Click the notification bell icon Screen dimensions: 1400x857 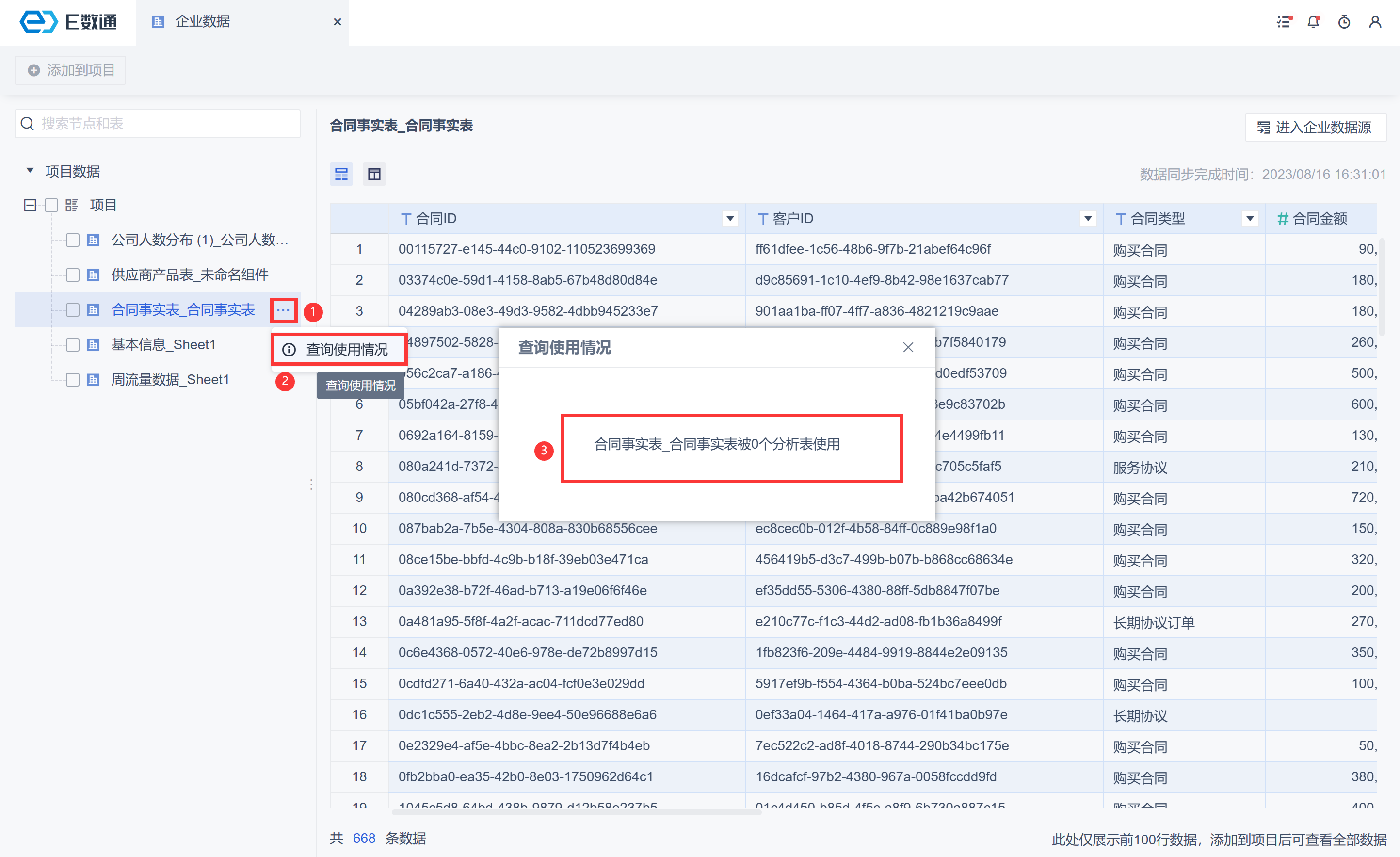click(x=1313, y=22)
